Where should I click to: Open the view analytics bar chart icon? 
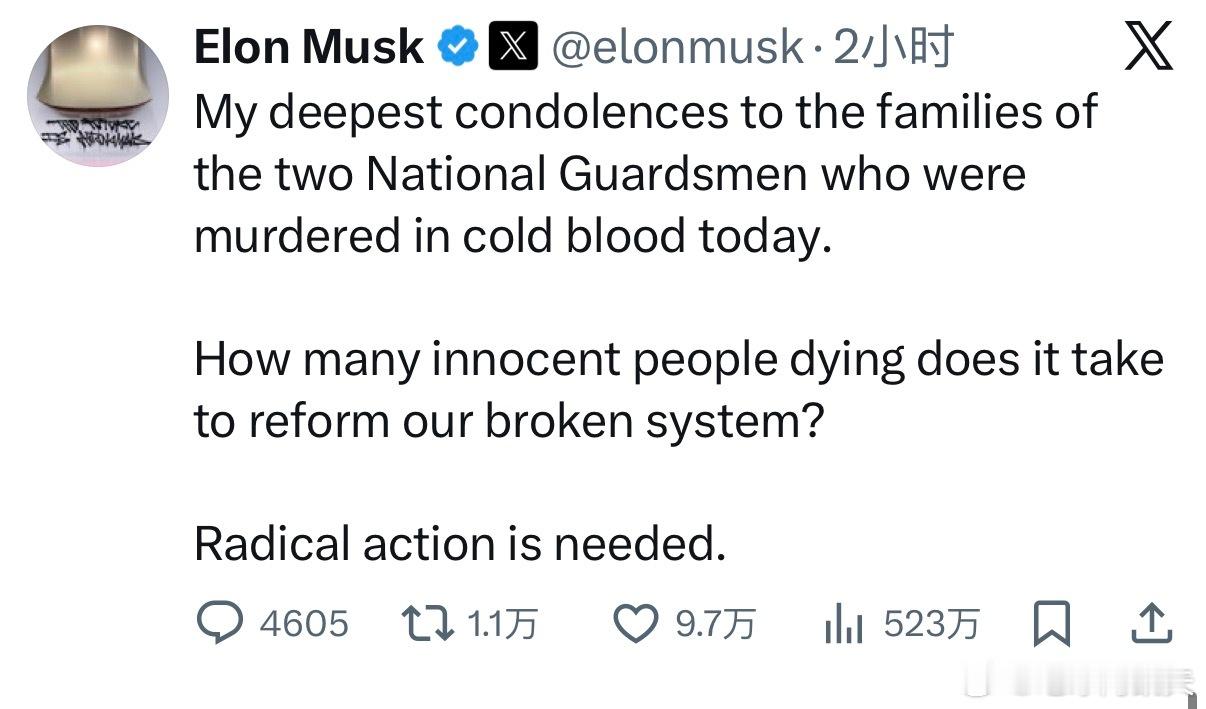pyautogui.click(x=843, y=625)
